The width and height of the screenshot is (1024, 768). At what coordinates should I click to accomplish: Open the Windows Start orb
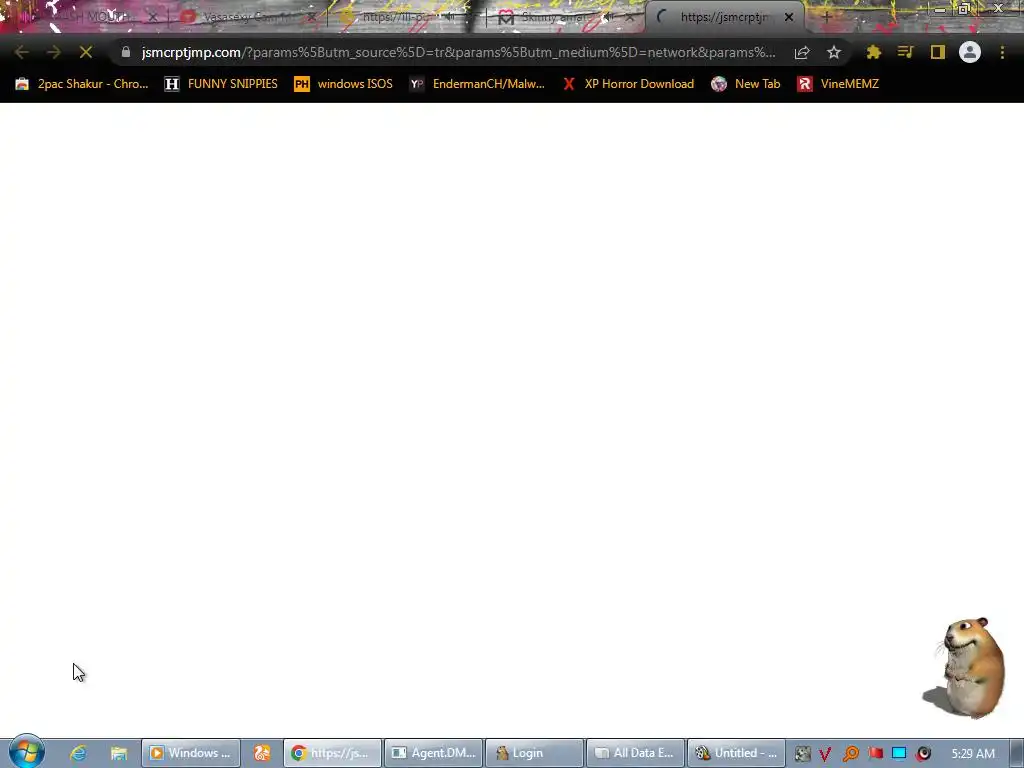click(27, 751)
